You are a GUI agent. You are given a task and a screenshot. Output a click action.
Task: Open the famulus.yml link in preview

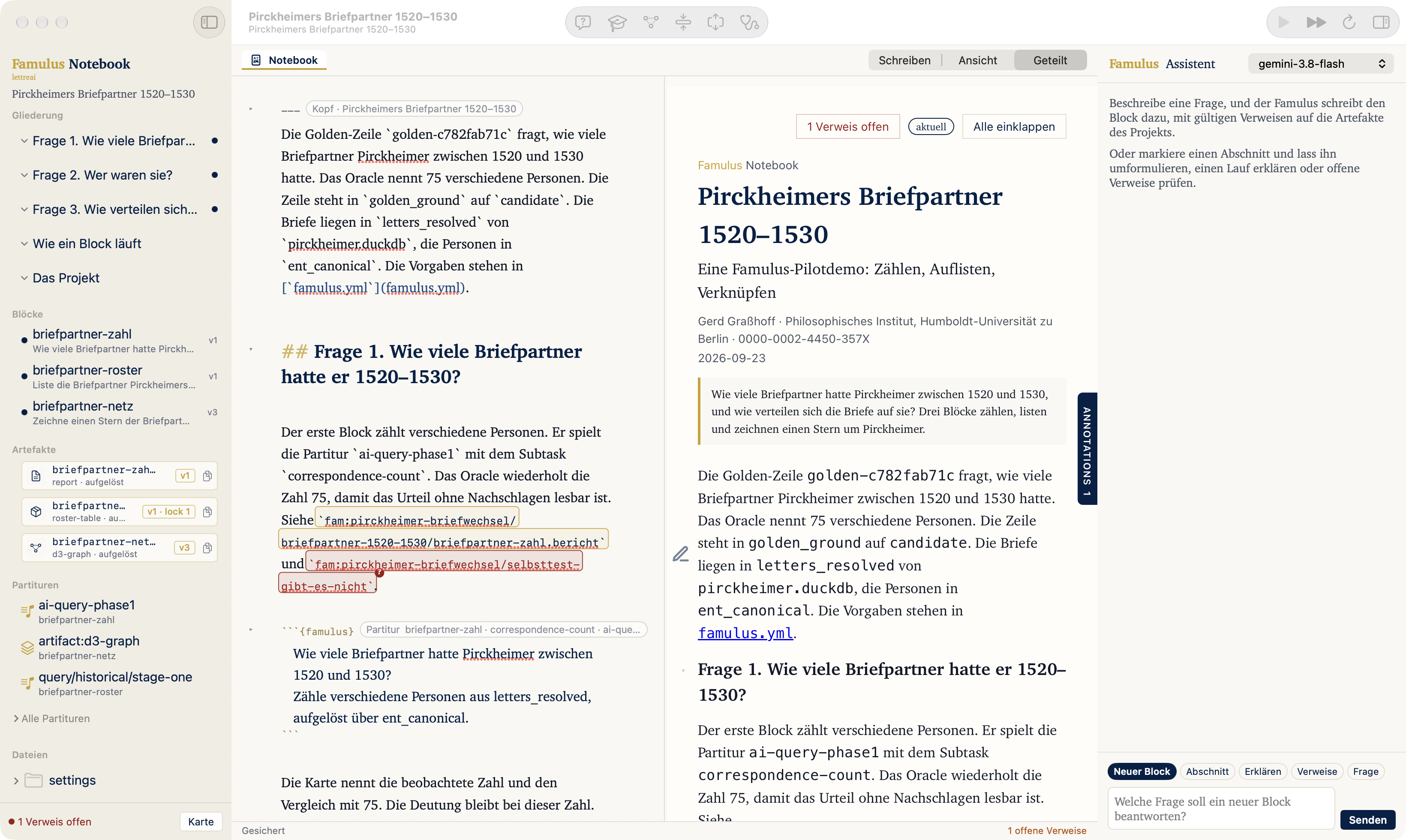(745, 633)
